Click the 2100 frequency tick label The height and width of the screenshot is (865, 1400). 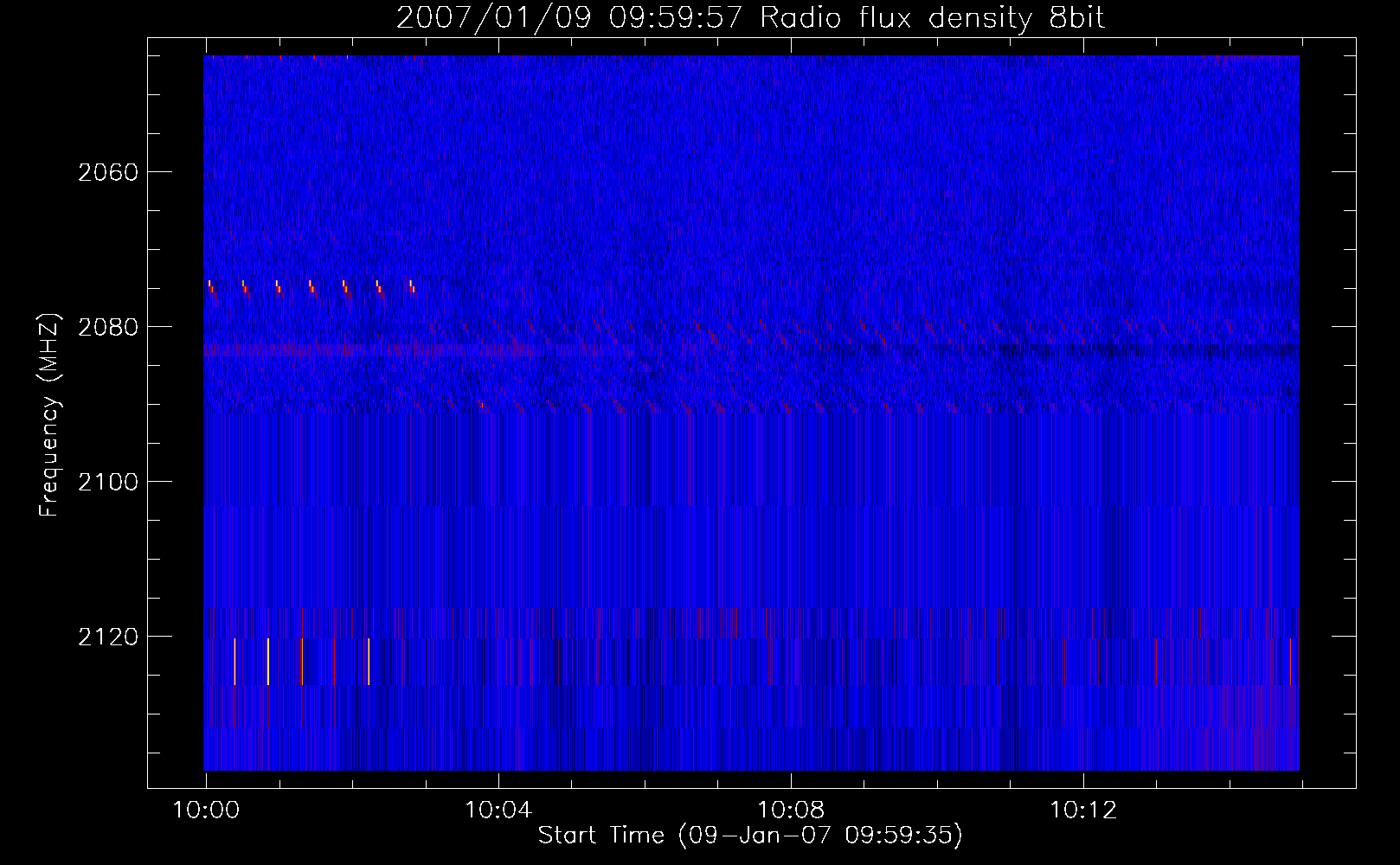pos(108,482)
